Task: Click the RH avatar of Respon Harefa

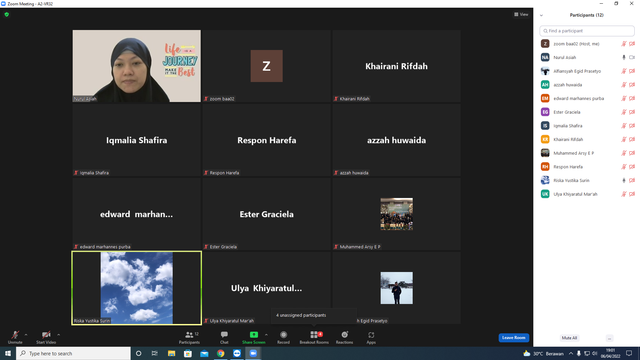Action: (545, 167)
